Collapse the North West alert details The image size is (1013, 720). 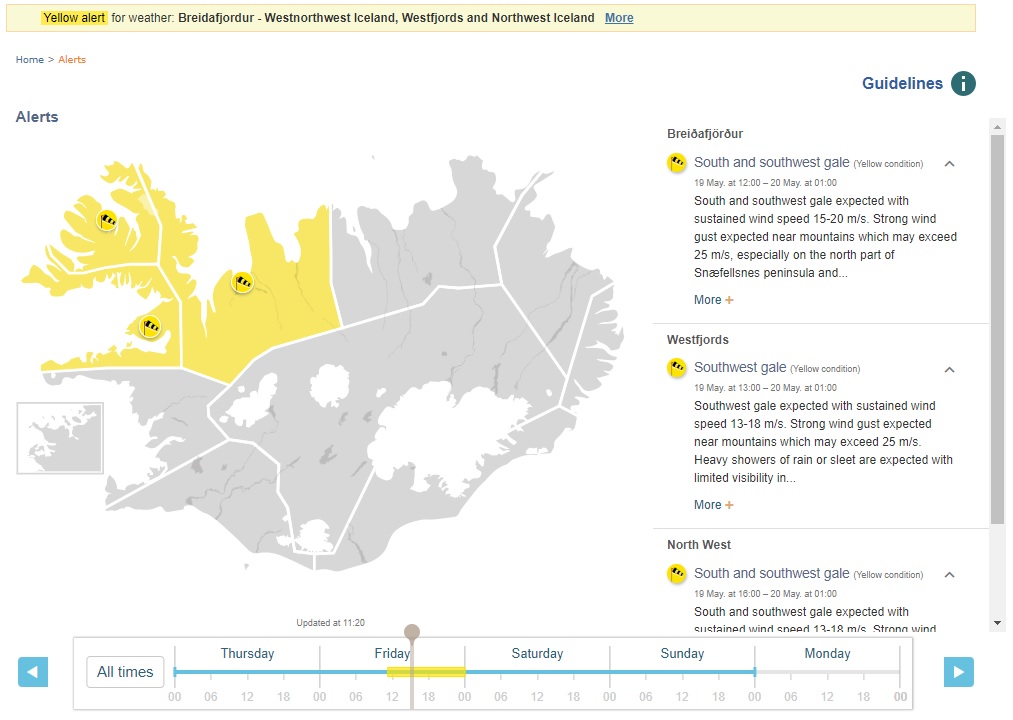tap(949, 575)
